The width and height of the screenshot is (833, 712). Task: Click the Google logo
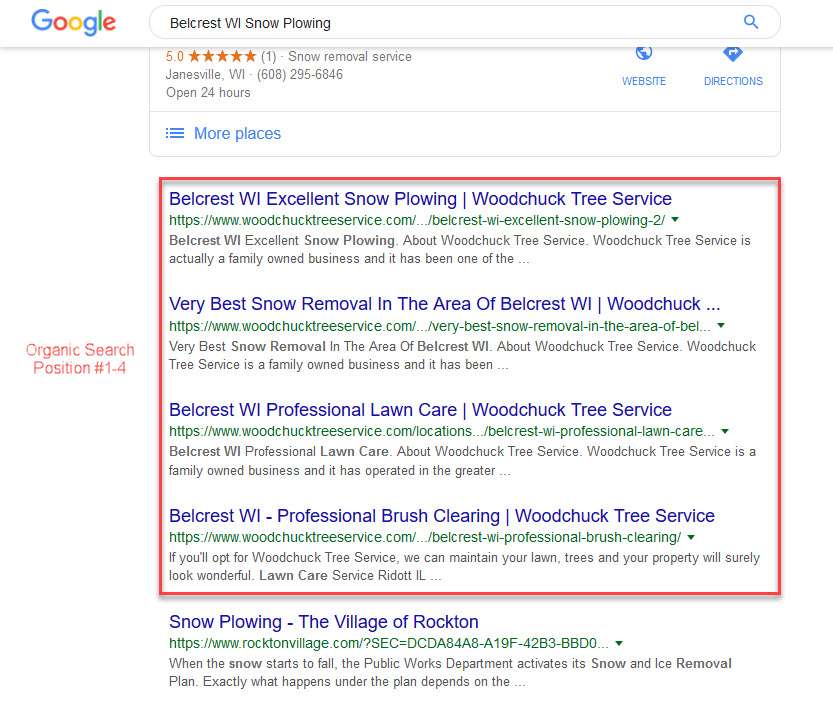point(73,22)
